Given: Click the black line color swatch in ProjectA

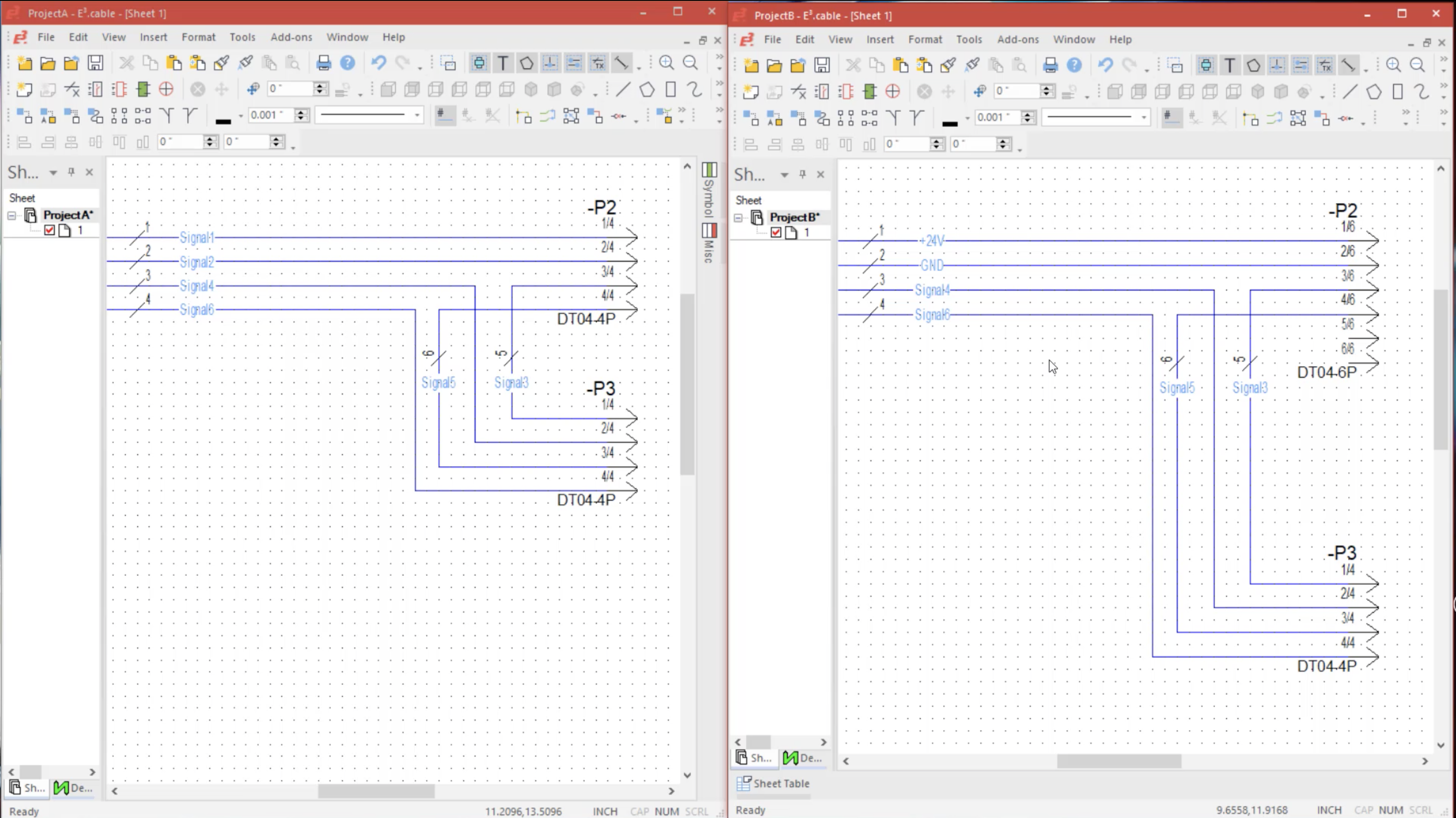Looking at the screenshot, I should 223,120.
